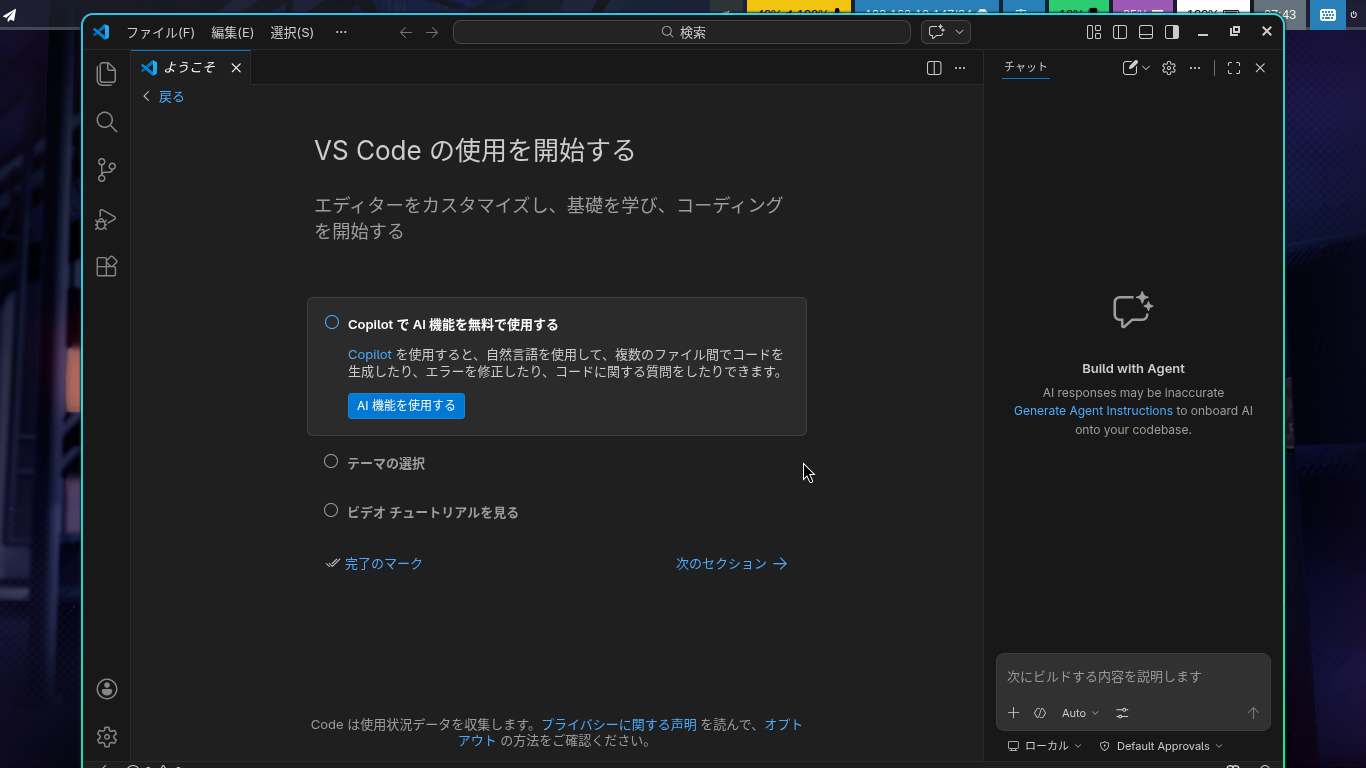The width and height of the screenshot is (1366, 768).
Task: Open the Accounts menu icon
Action: click(106, 689)
